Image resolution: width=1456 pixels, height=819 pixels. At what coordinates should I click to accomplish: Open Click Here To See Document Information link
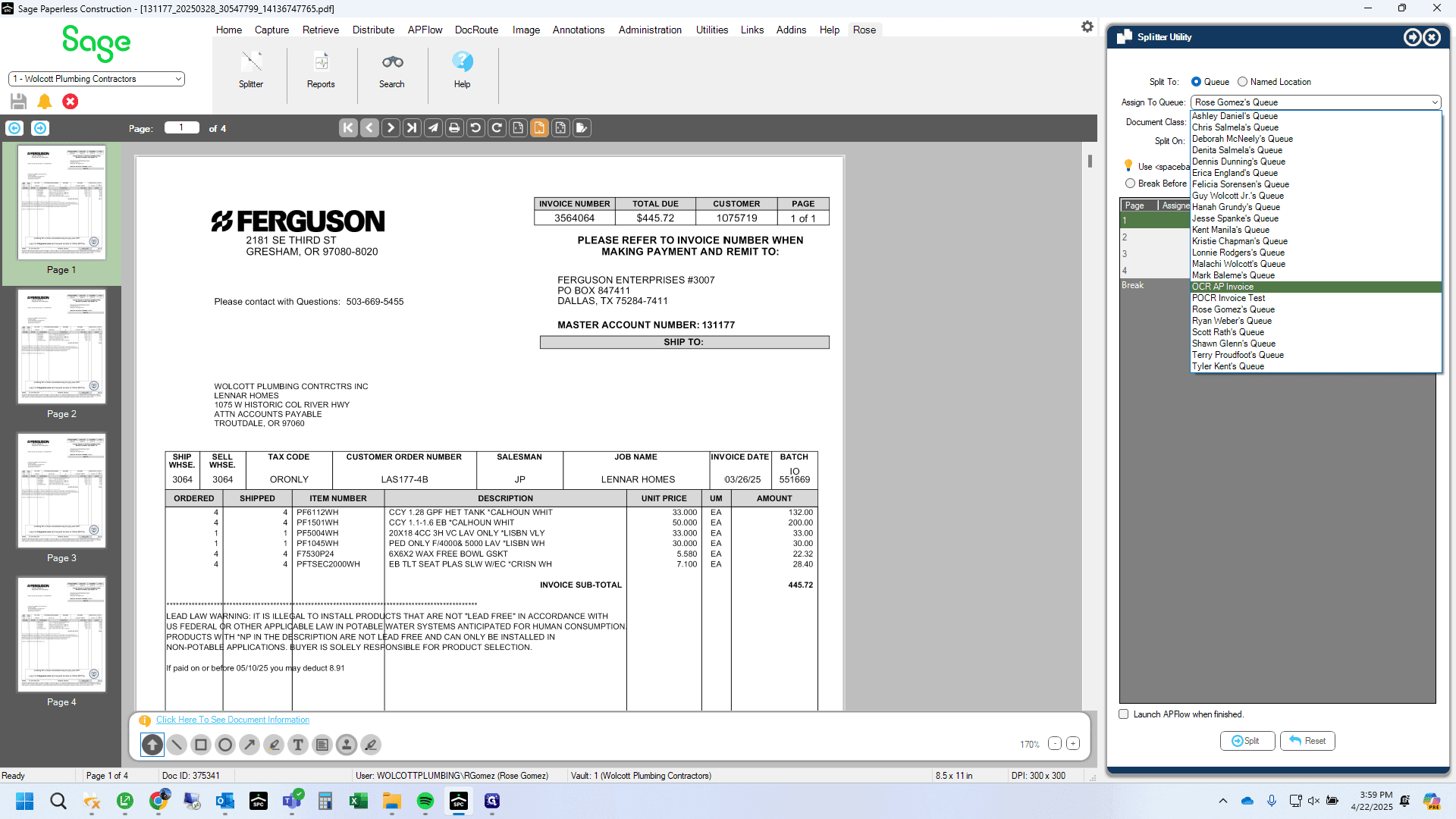(233, 720)
